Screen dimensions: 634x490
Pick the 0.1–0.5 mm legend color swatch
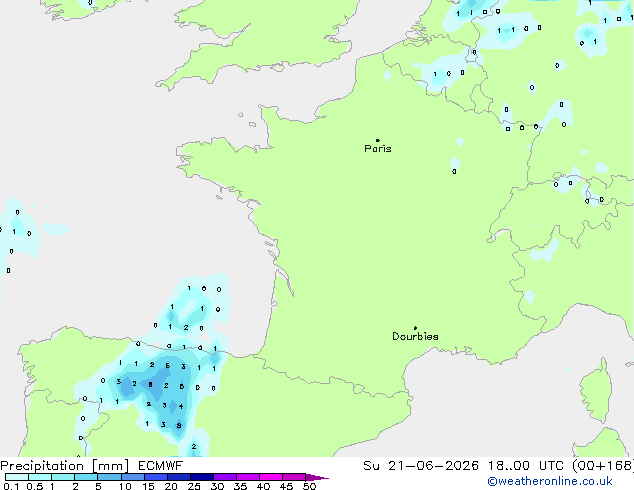[x=17, y=477]
